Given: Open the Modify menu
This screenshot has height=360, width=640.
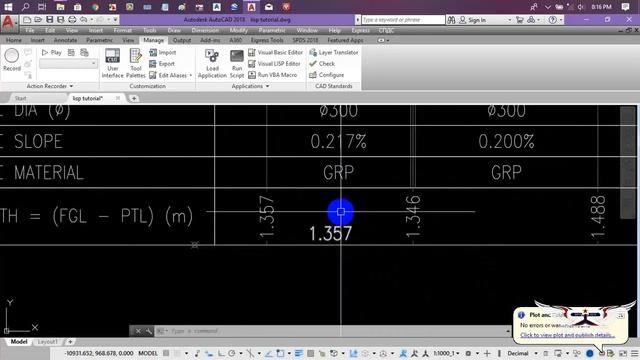Looking at the screenshot, I should pyautogui.click(x=238, y=30).
